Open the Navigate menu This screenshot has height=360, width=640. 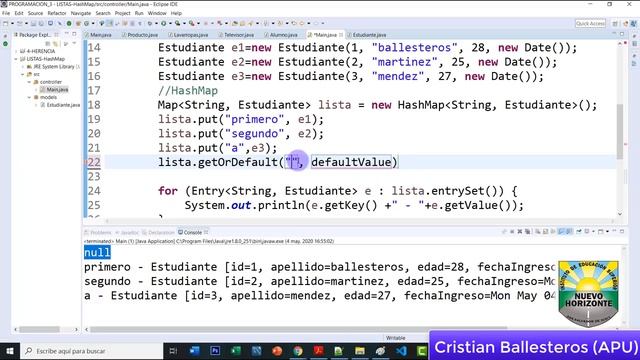coord(81,13)
